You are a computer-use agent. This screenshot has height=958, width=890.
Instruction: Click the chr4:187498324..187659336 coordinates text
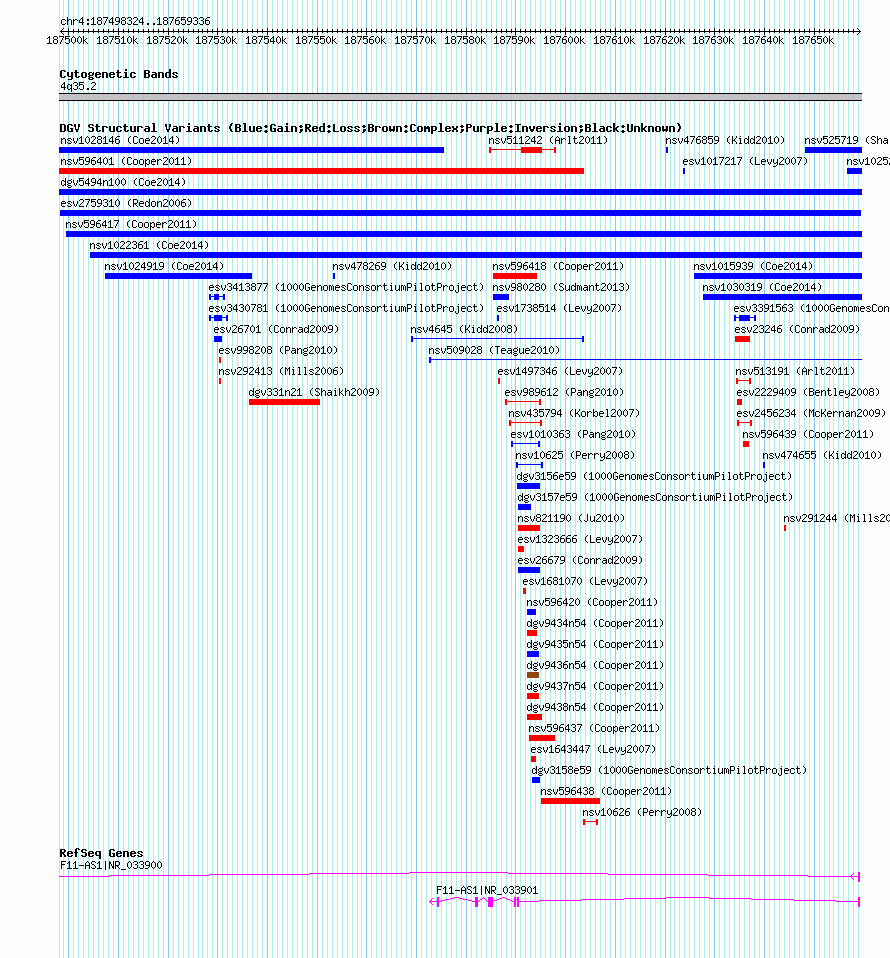pyautogui.click(x=135, y=21)
